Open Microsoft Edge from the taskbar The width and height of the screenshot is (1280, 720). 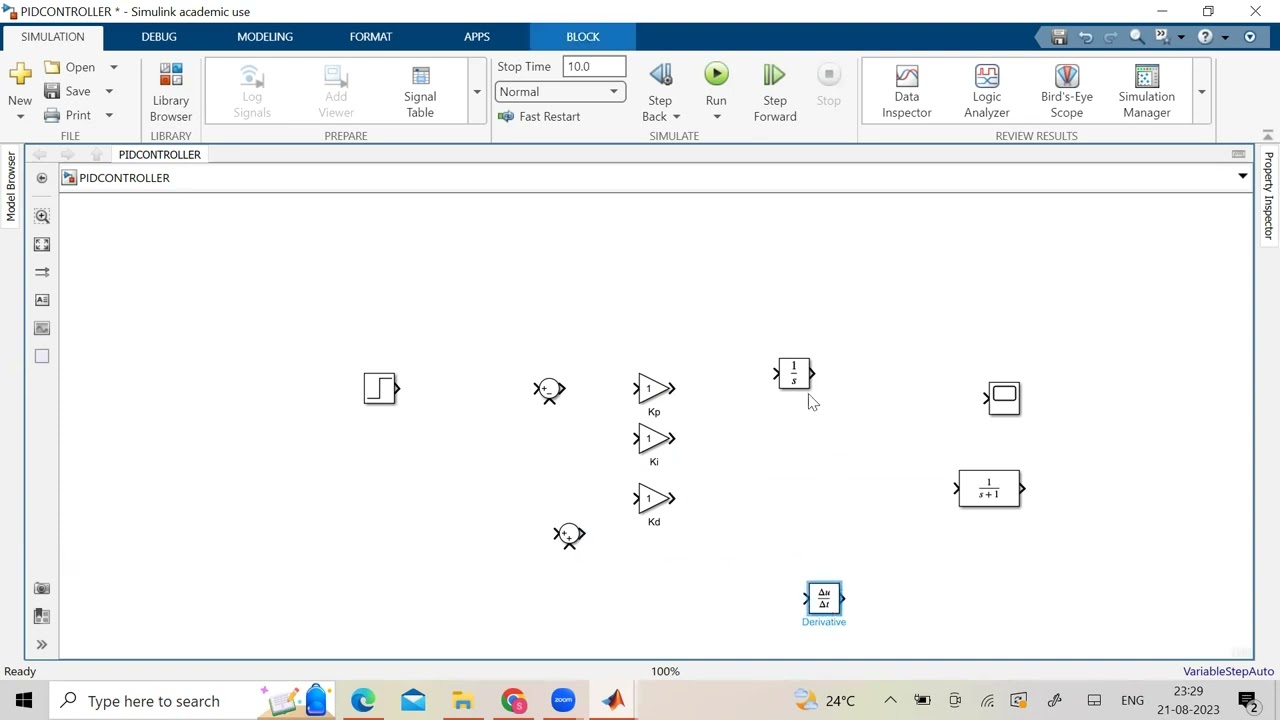point(362,700)
